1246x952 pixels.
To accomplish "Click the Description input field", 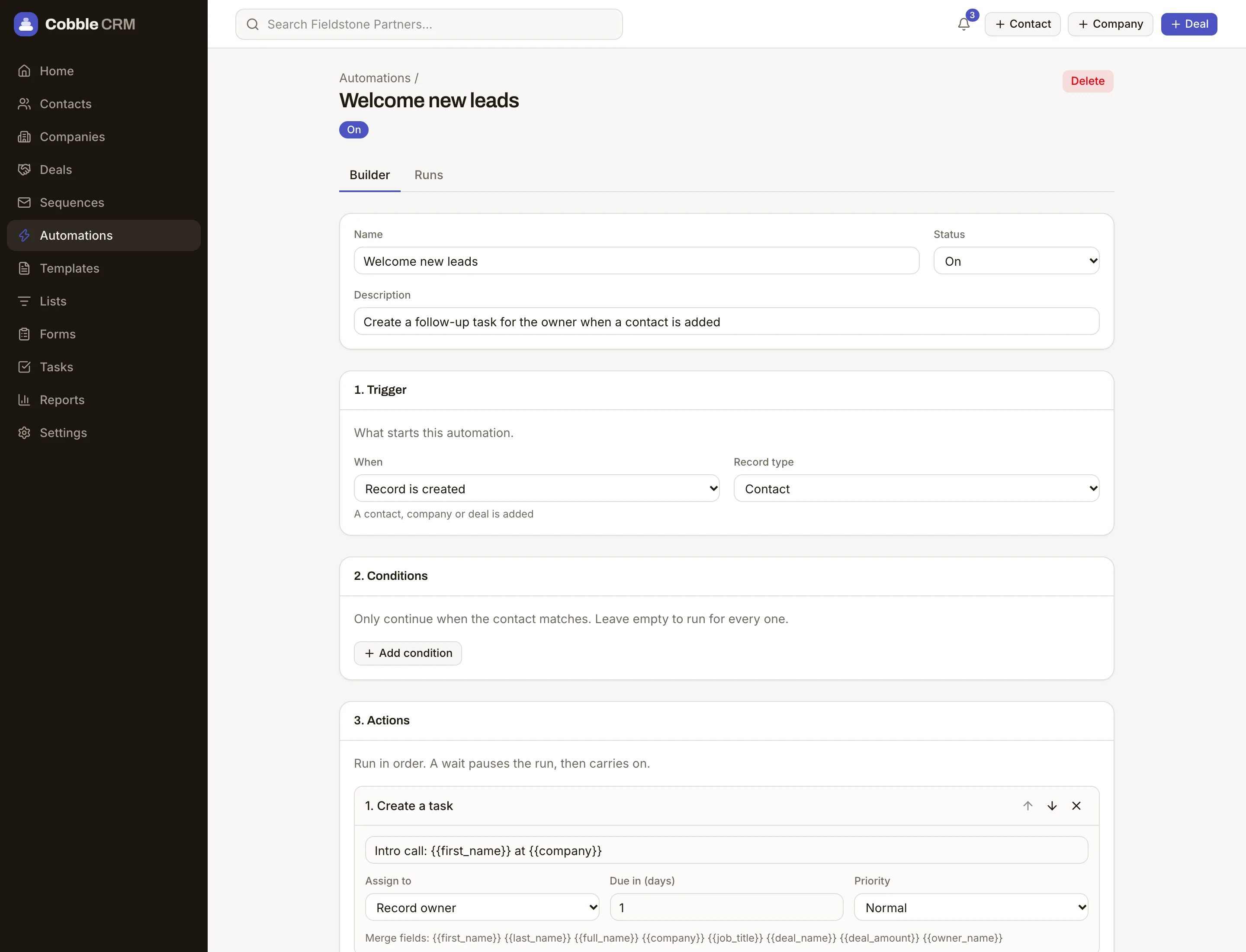I will click(x=726, y=321).
